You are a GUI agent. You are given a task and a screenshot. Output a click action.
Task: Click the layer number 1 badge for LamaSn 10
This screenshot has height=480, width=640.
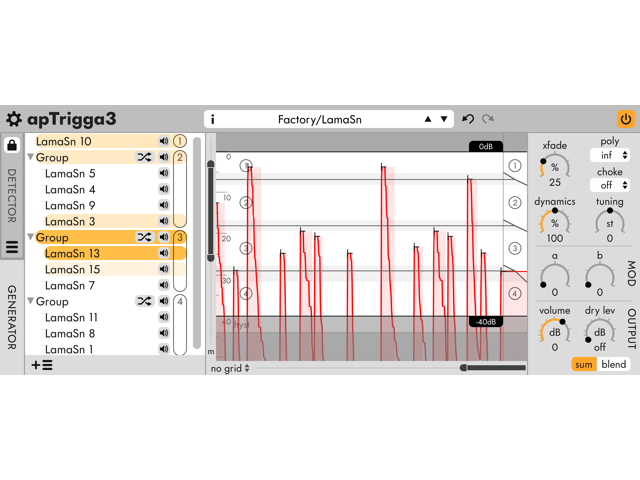tap(180, 141)
